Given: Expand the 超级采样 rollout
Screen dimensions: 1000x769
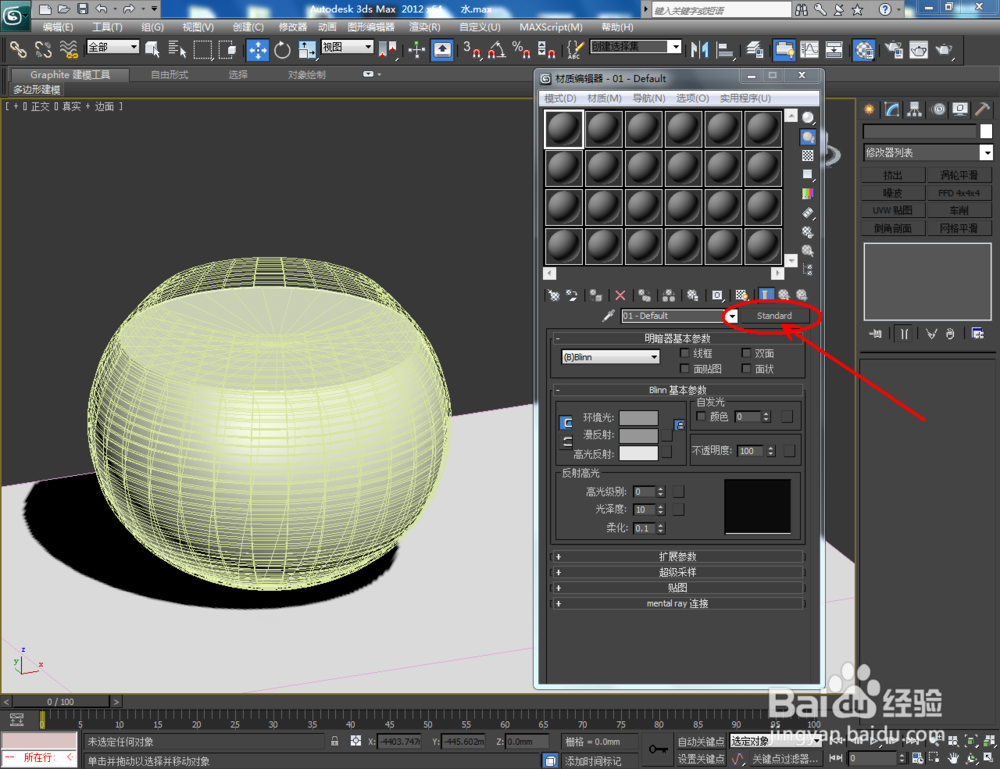Looking at the screenshot, I should [x=677, y=572].
